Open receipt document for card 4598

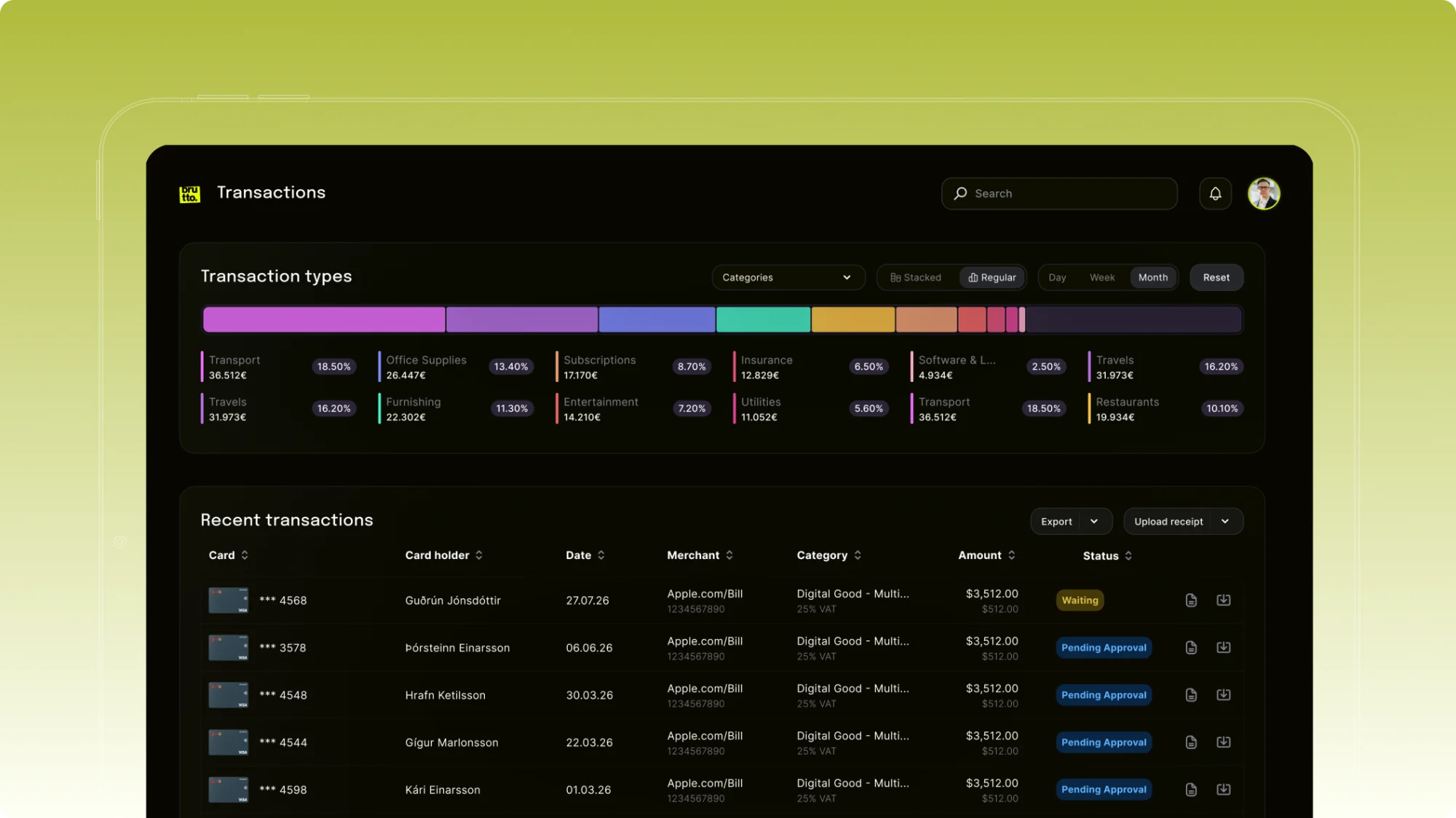pyautogui.click(x=1191, y=790)
